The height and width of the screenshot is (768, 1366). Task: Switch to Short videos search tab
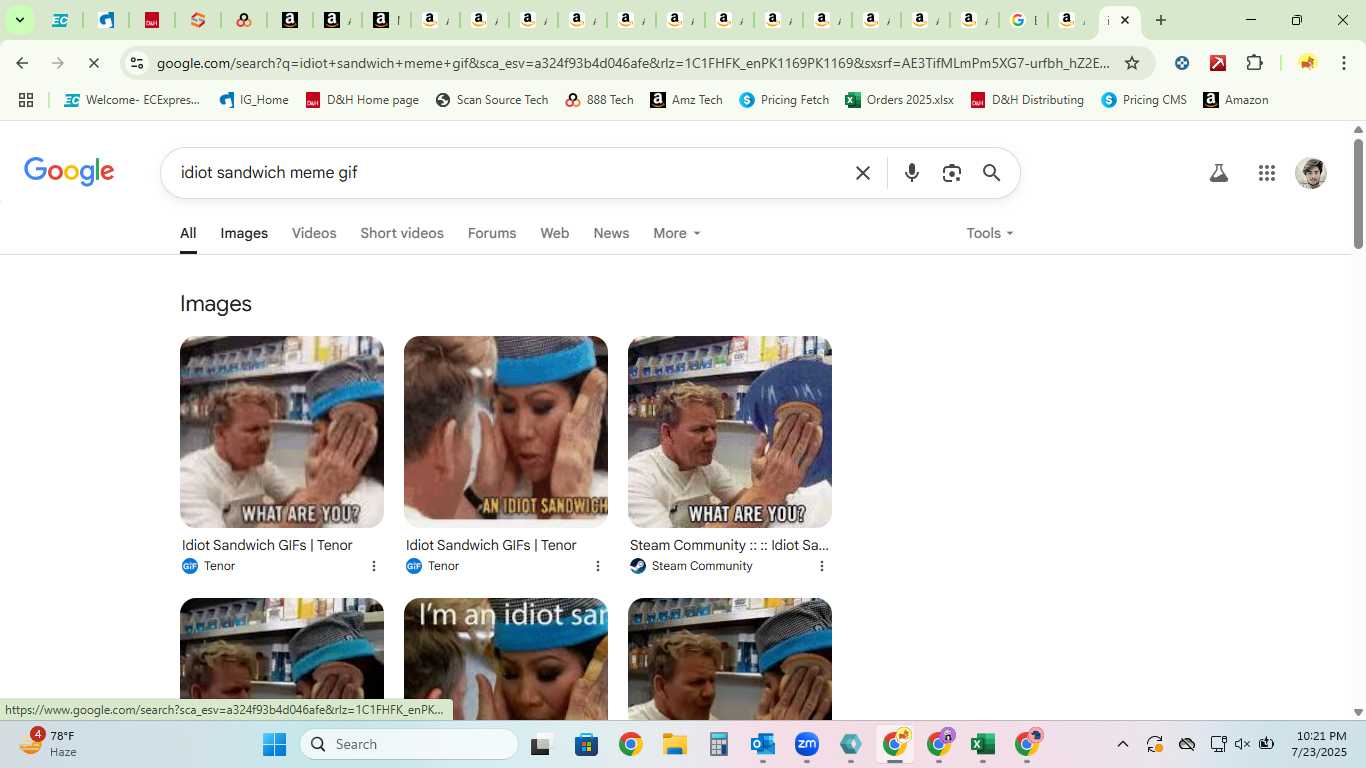402,233
